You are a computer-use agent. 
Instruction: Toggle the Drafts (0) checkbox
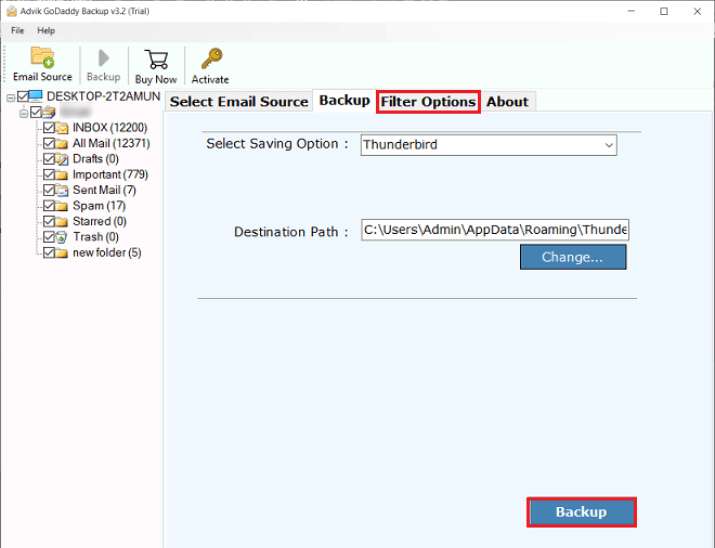[x=49, y=159]
